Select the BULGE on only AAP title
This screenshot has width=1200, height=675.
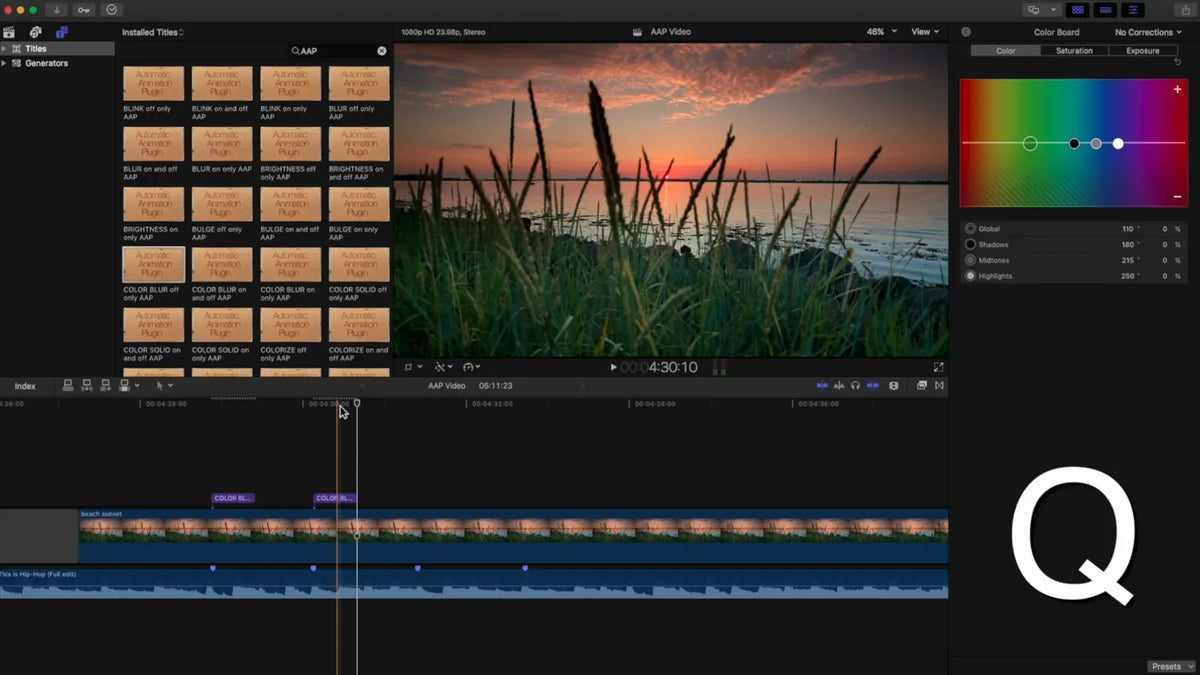pyautogui.click(x=359, y=214)
